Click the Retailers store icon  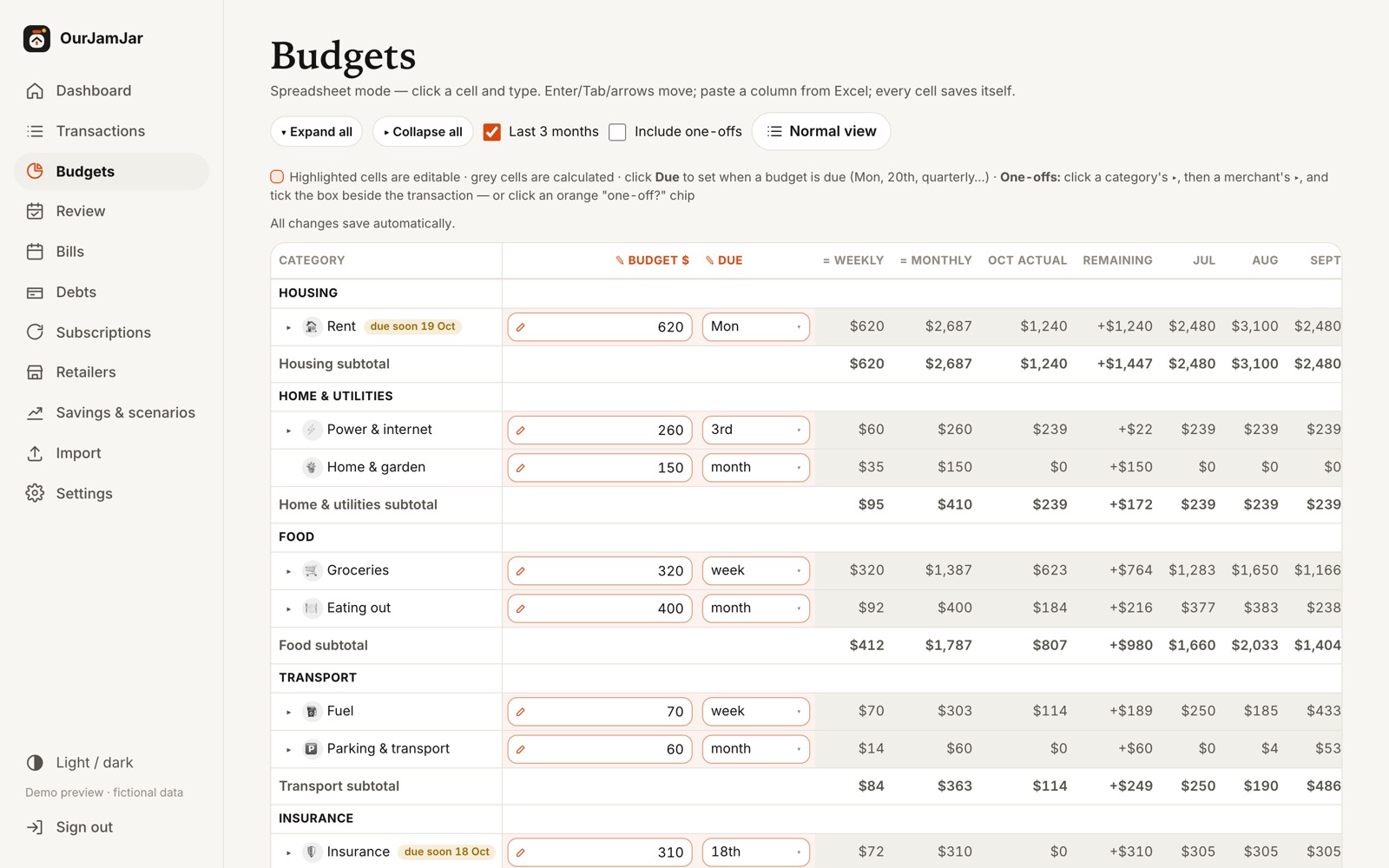tap(35, 372)
